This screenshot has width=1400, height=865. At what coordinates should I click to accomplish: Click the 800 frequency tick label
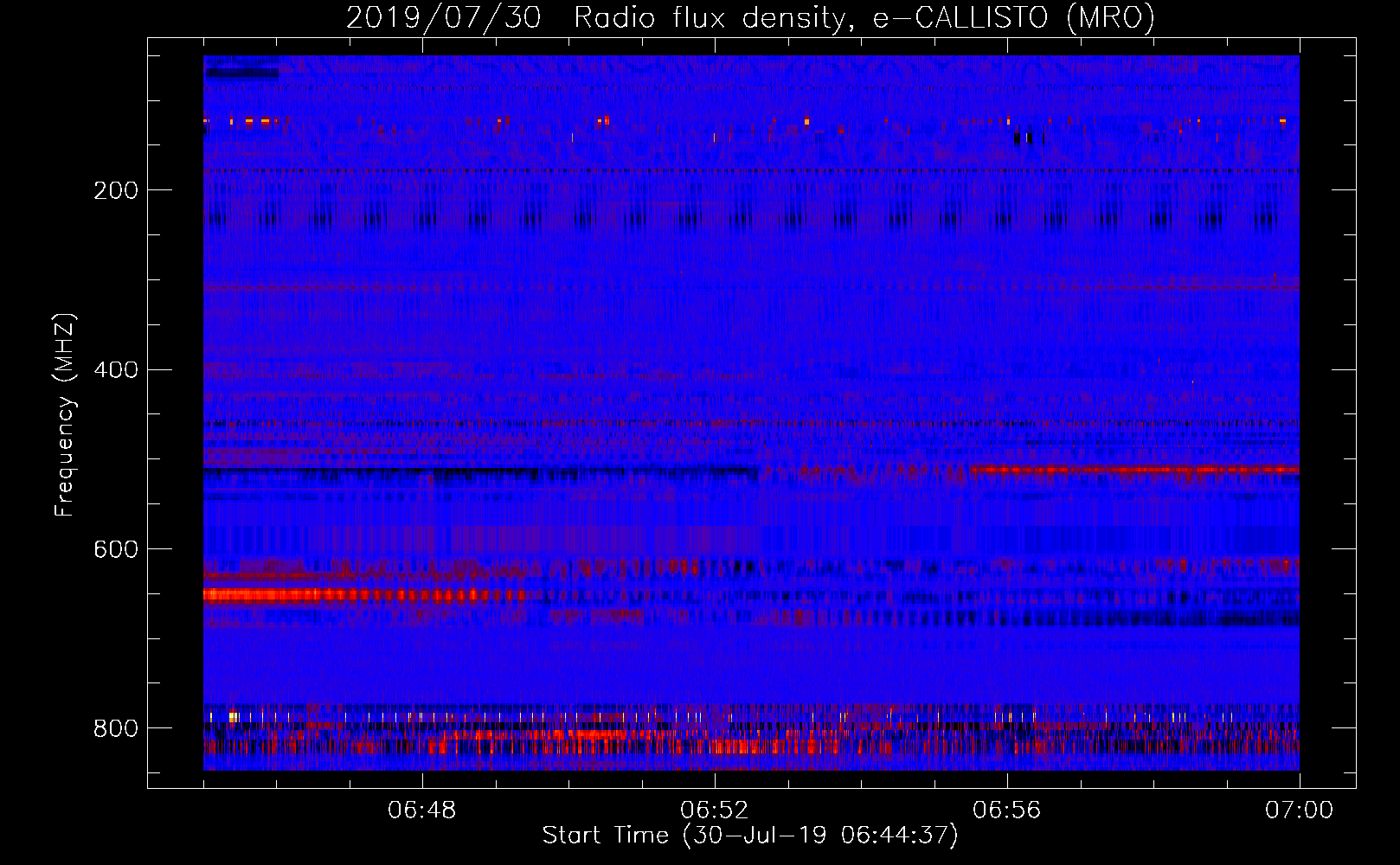[x=116, y=728]
